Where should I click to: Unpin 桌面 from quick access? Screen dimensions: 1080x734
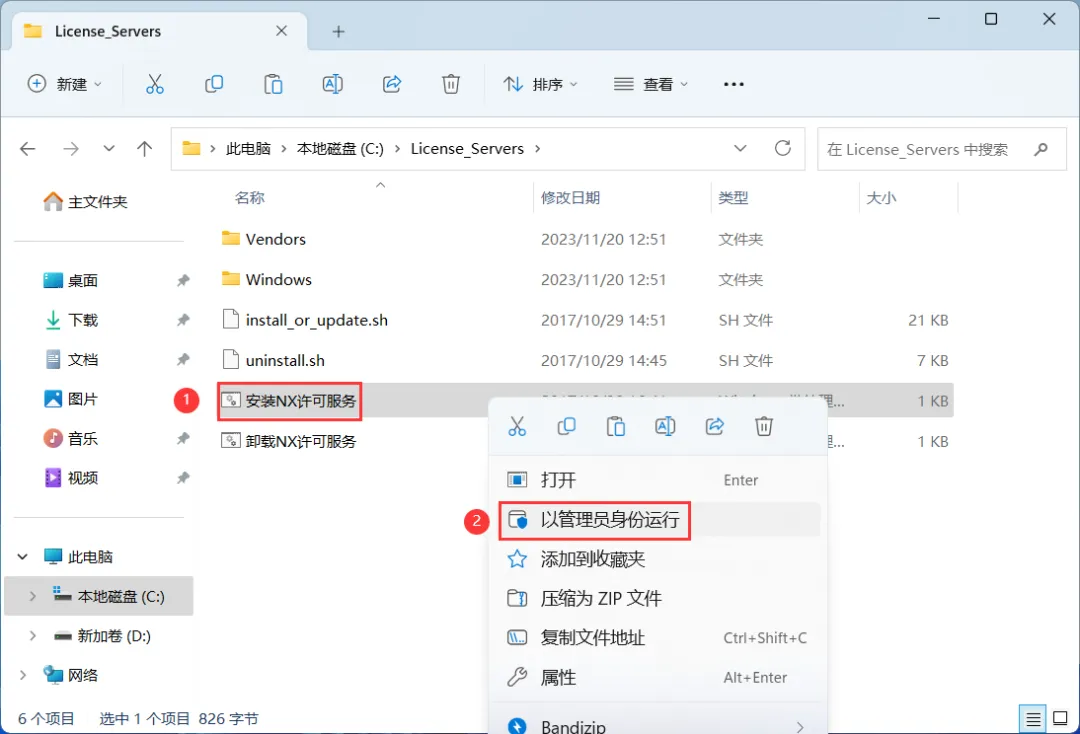(x=183, y=280)
